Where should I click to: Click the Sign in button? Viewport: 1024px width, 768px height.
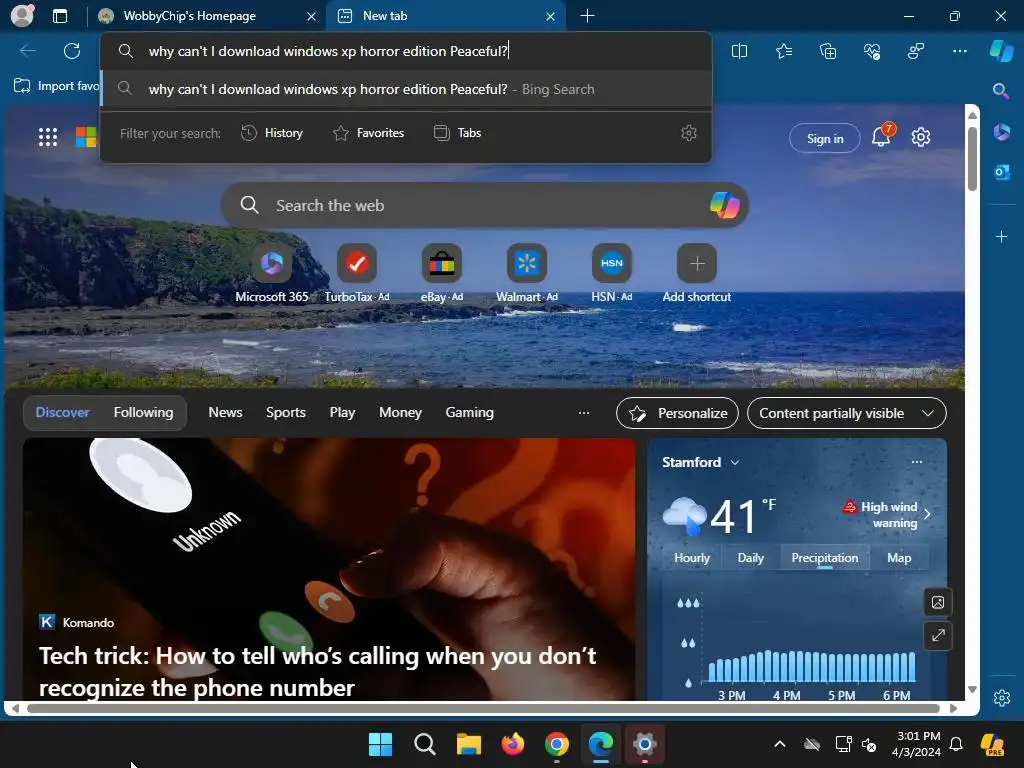[825, 138]
